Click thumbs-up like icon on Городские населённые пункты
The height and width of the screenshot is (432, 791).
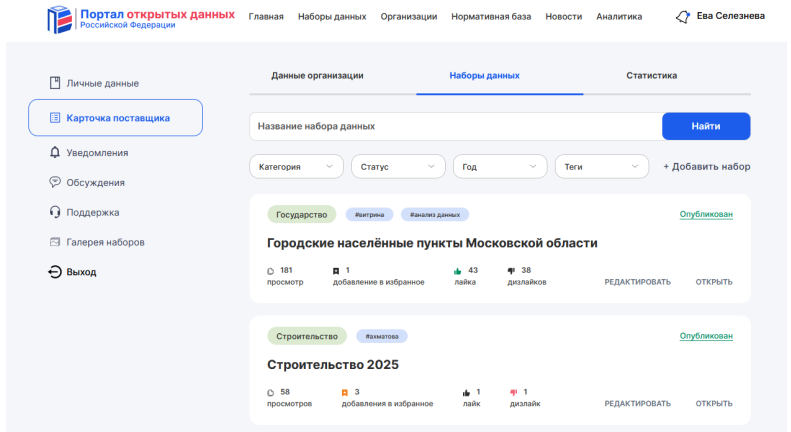(x=458, y=271)
